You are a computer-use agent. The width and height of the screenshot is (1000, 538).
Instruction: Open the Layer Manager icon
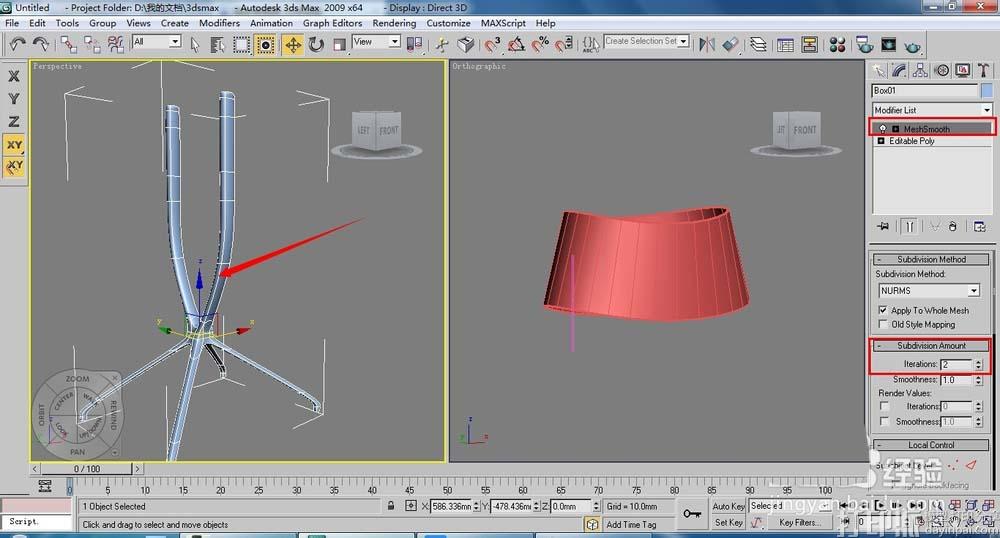pyautogui.click(x=759, y=44)
